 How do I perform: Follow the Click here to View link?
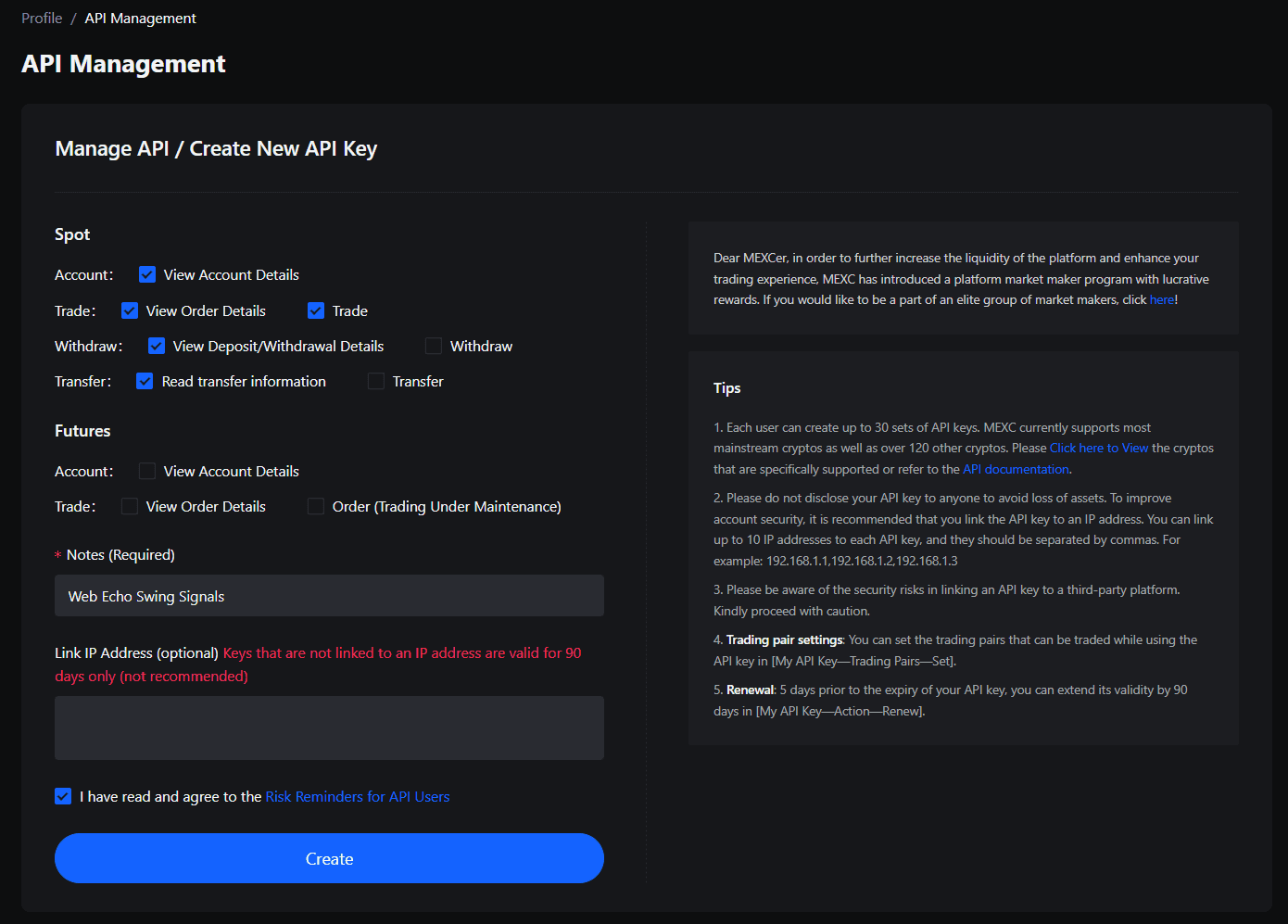click(x=1098, y=447)
